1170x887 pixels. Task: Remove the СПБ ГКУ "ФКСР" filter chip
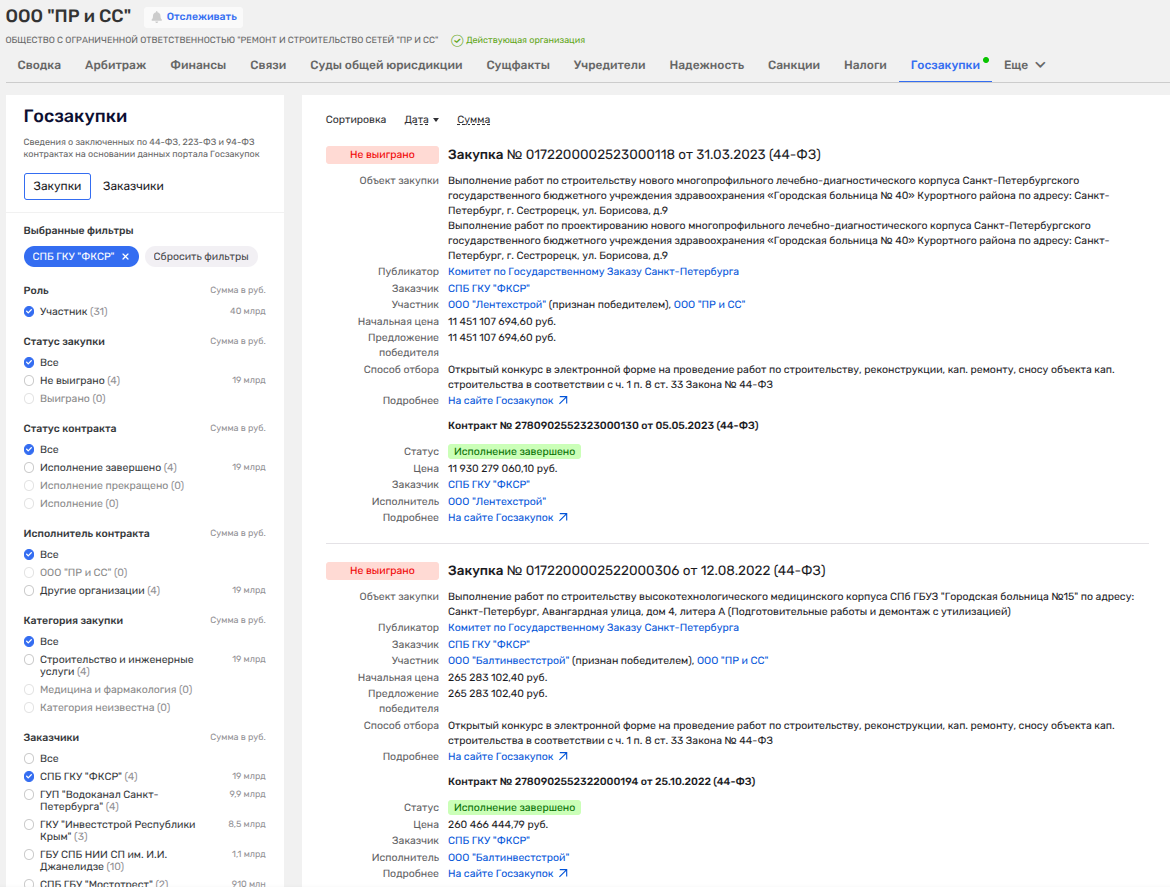125,256
